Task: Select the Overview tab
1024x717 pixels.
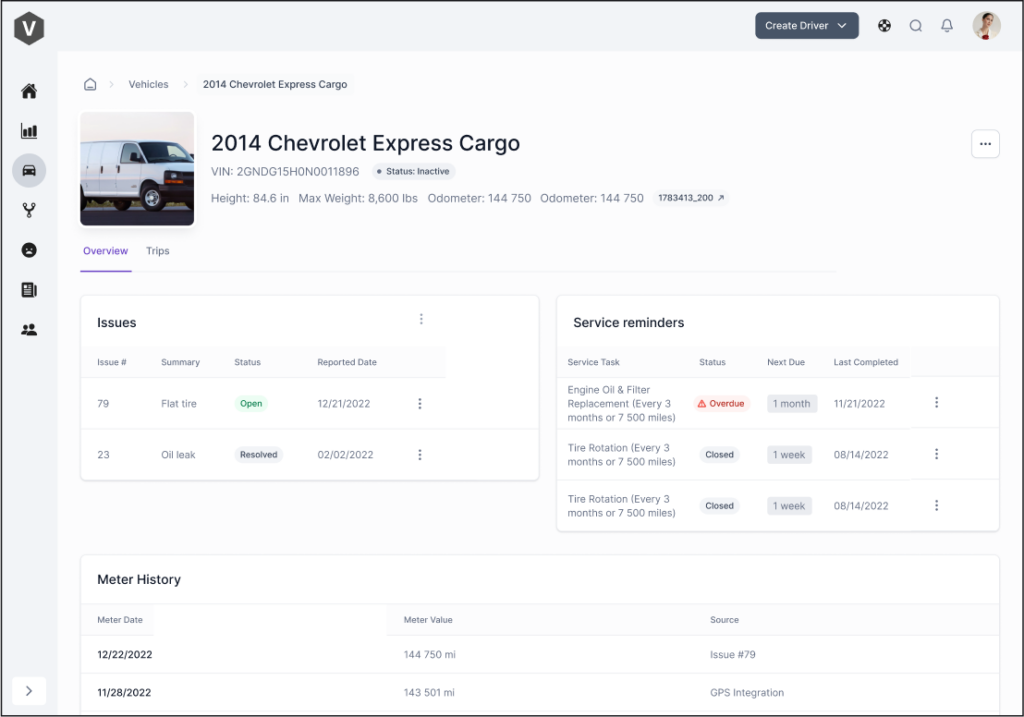Action: click(x=105, y=251)
